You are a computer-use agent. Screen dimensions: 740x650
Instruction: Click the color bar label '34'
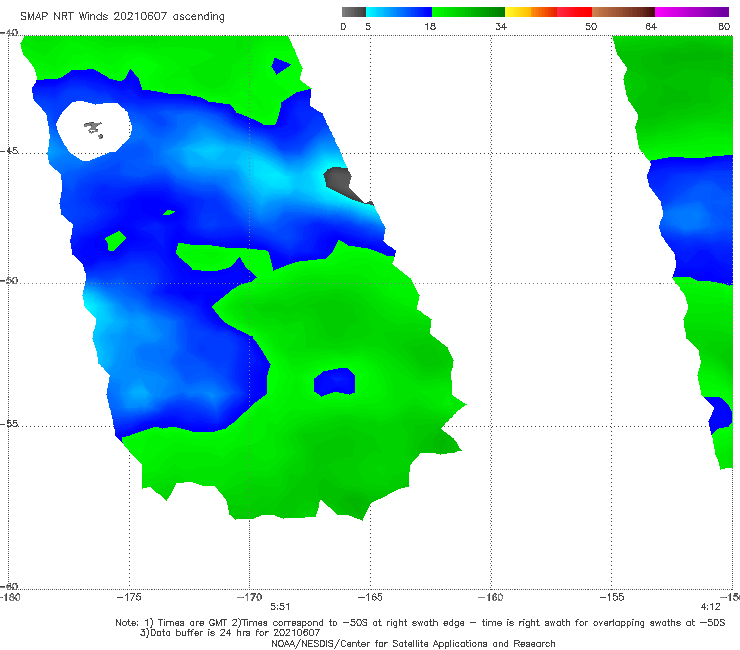501,27
